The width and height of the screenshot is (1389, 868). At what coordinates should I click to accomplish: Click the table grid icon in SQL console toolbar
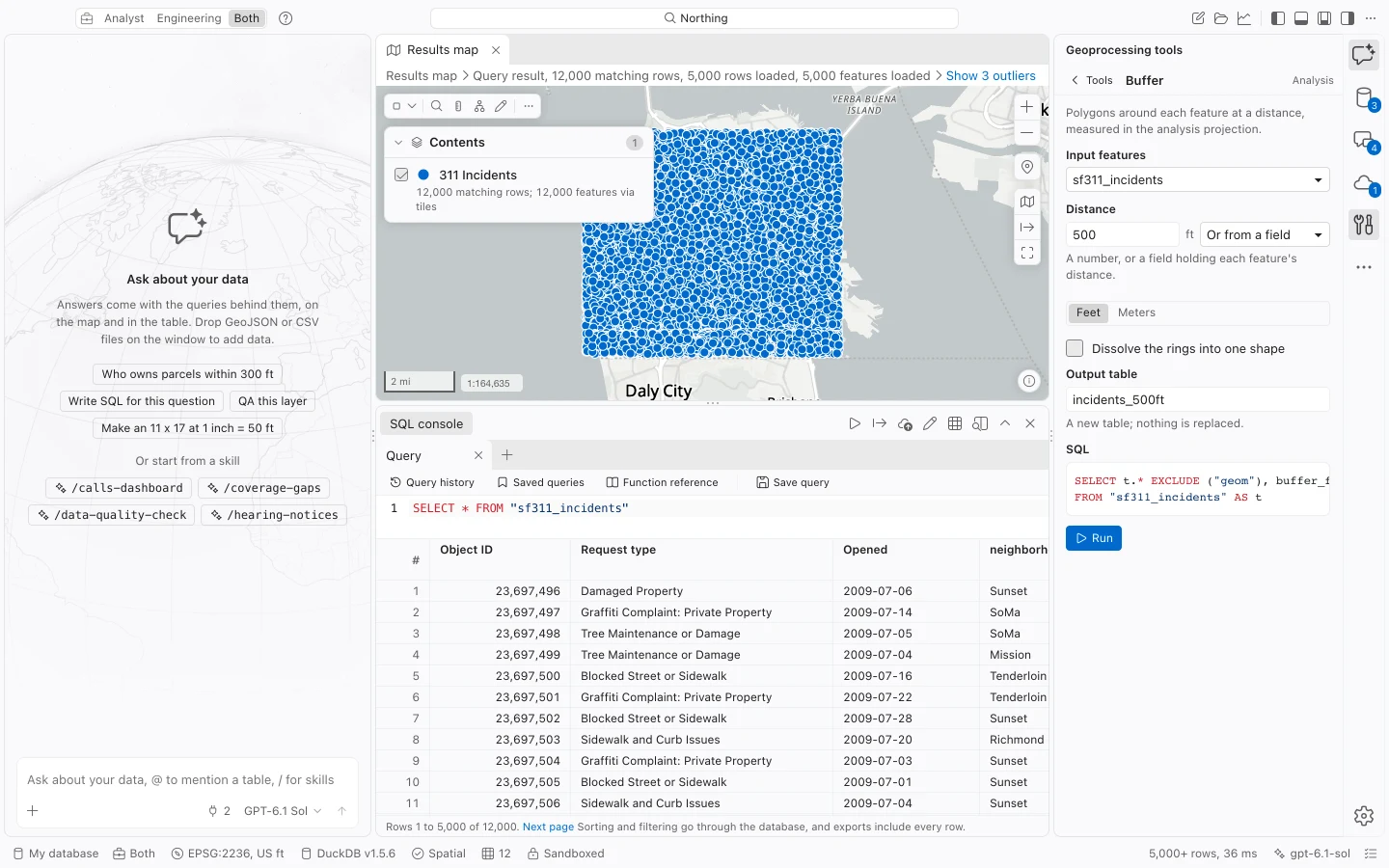click(955, 423)
